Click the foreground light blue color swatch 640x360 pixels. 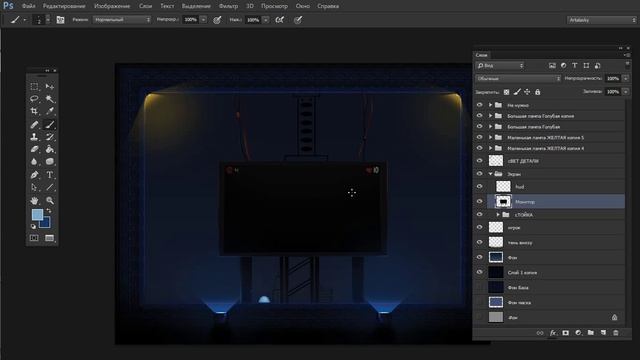point(36,214)
